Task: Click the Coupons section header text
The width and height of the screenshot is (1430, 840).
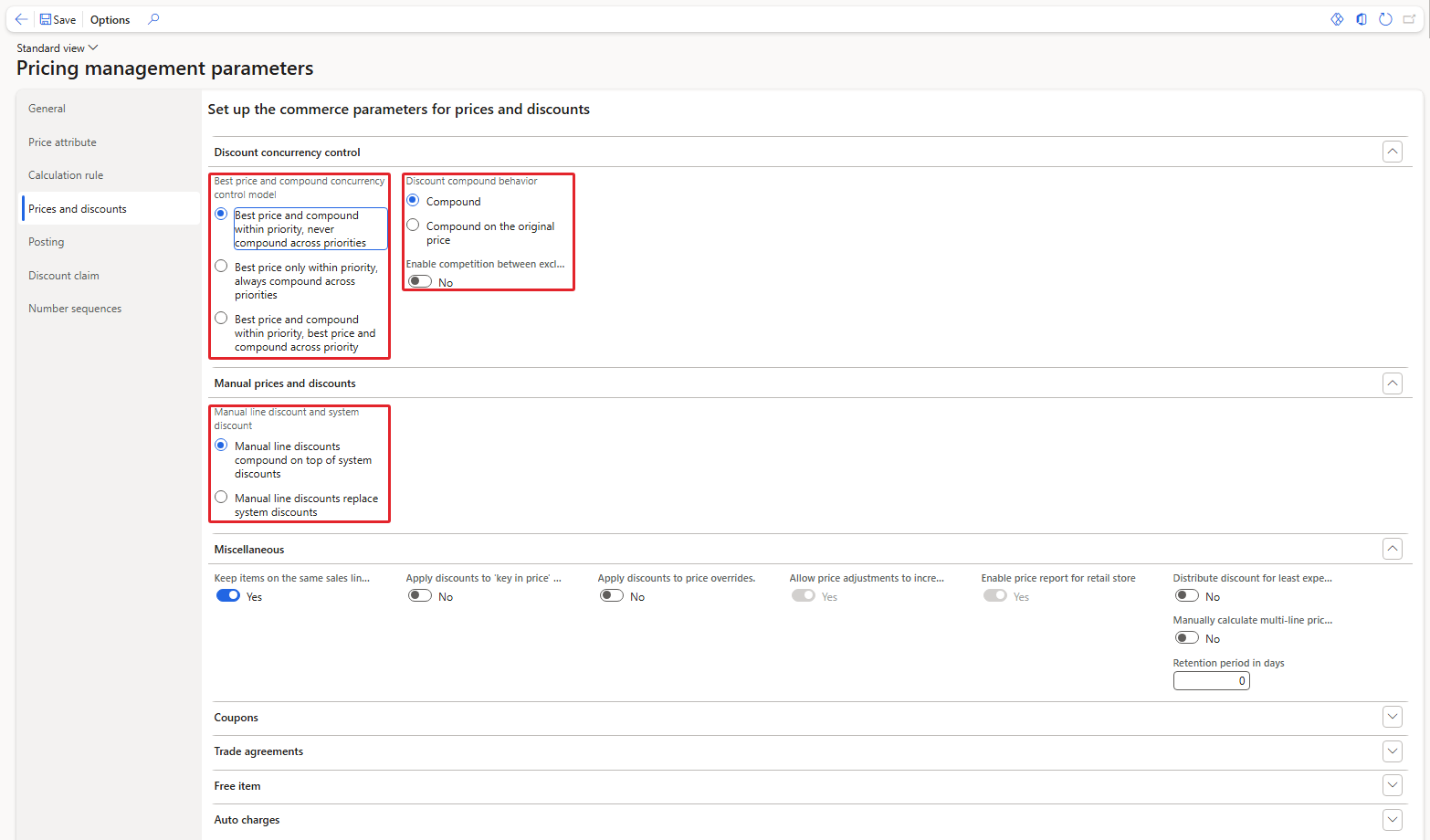Action: click(237, 718)
